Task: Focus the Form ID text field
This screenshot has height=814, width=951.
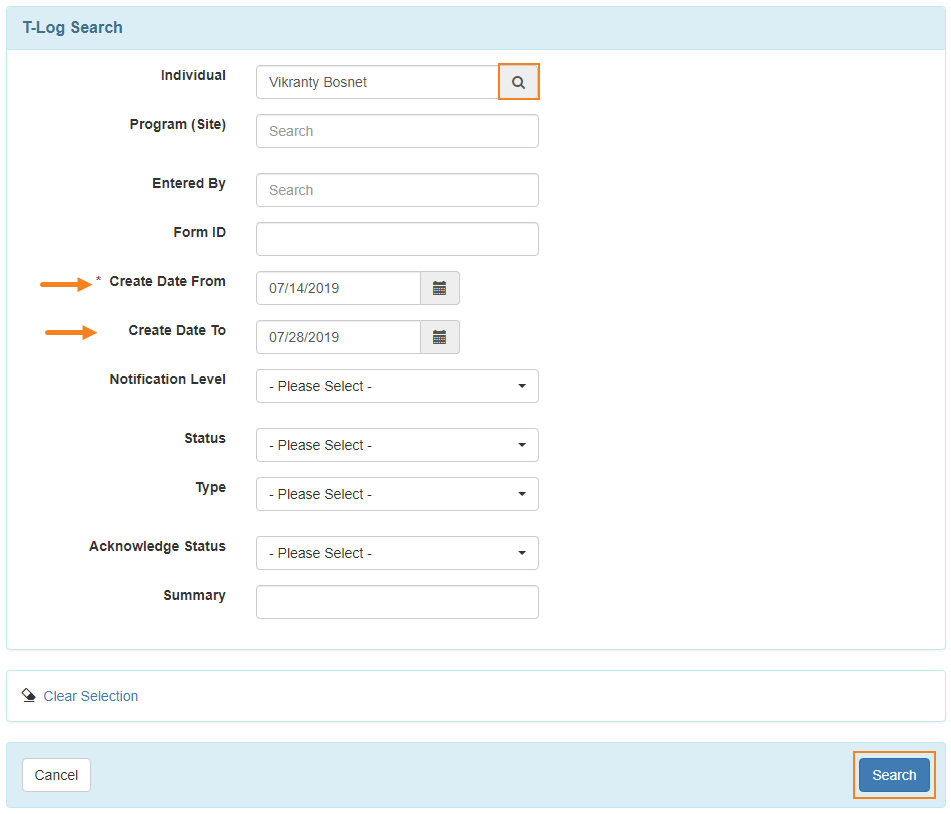Action: tap(397, 239)
